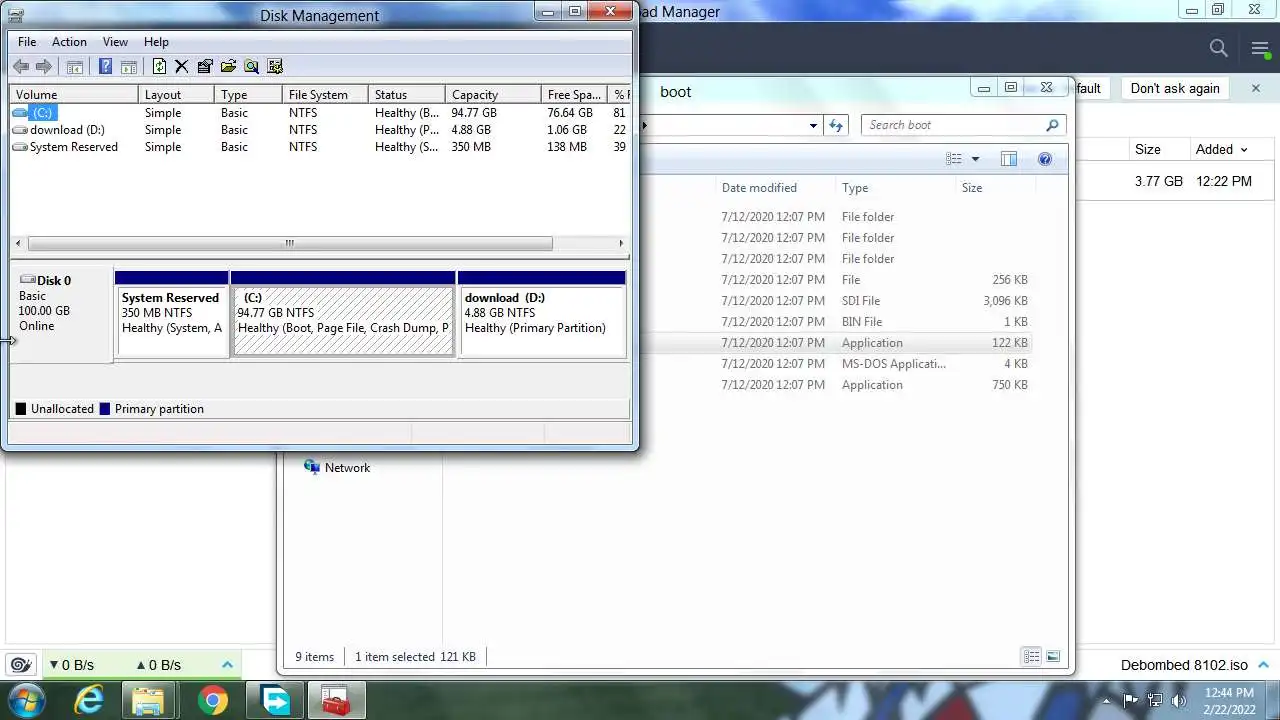
Task: Click the Volume column header
Action: pyautogui.click(x=74, y=95)
